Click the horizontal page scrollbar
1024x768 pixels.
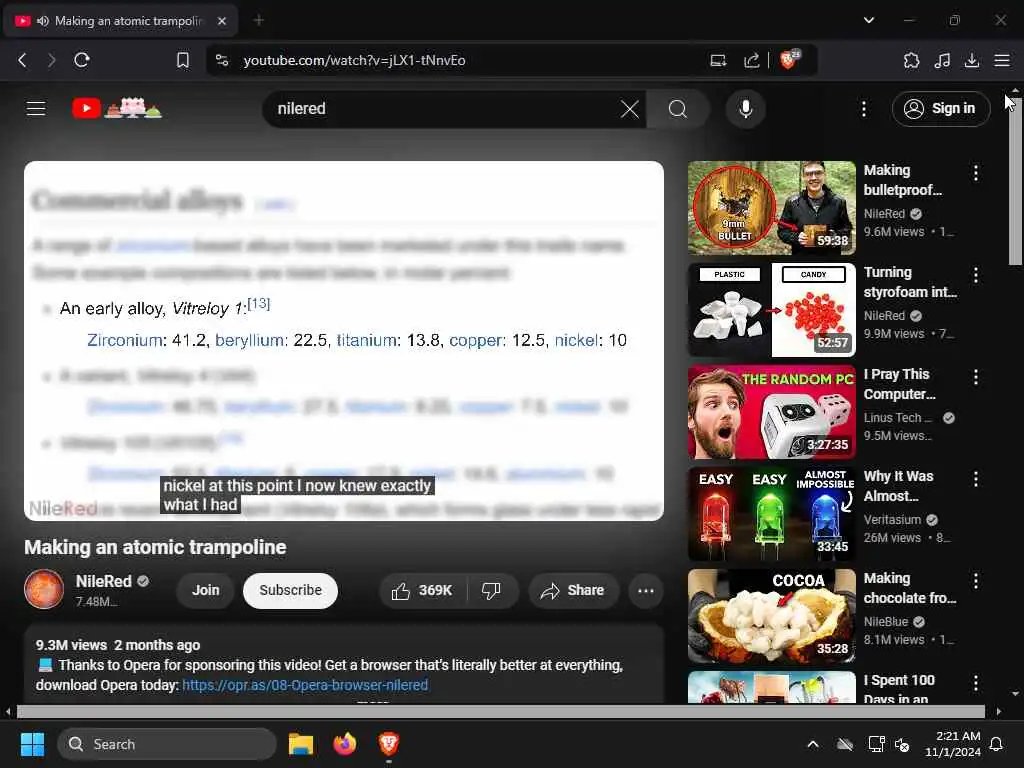tap(502, 711)
